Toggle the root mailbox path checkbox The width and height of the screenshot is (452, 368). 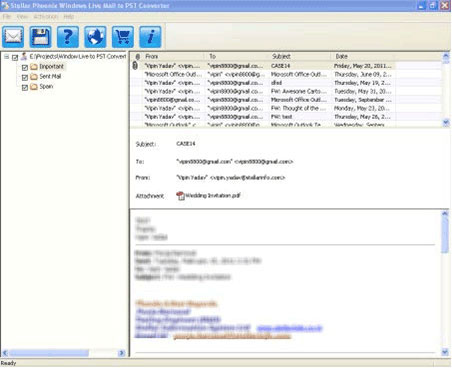(15, 57)
